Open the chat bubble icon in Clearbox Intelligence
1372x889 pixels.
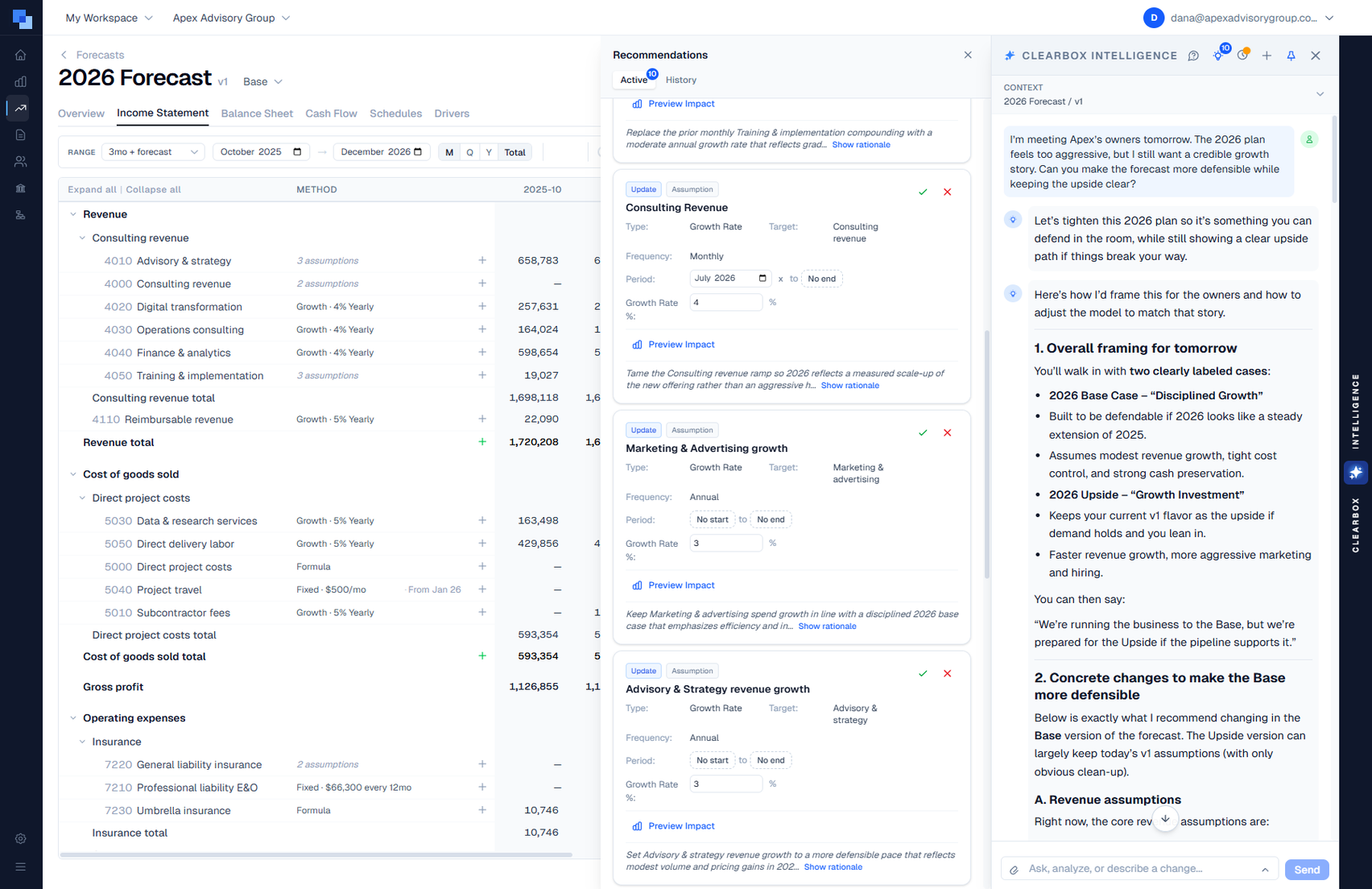pyautogui.click(x=1193, y=56)
